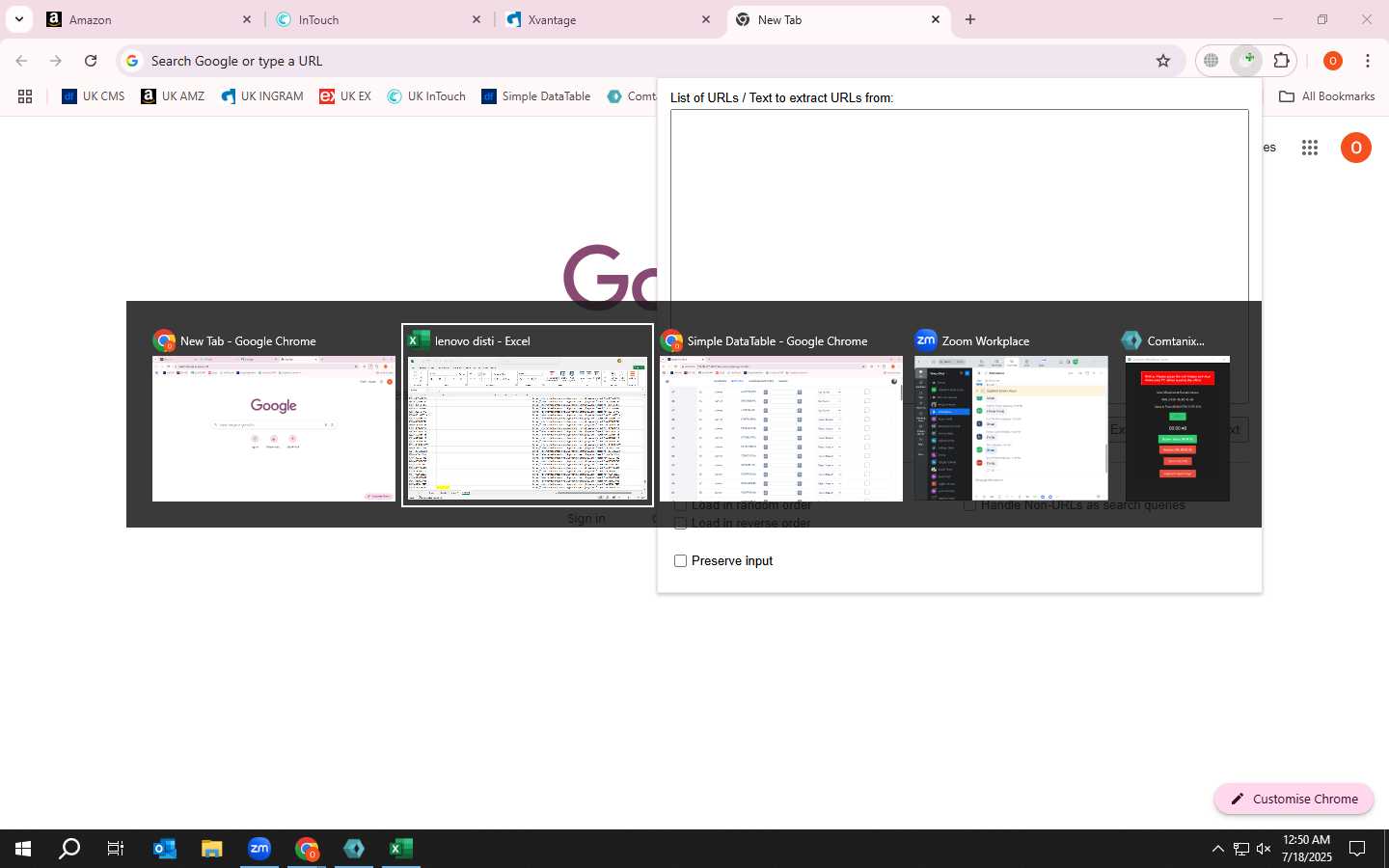
Task: Select the Comtanix window thumbnail
Action: (x=1177, y=416)
